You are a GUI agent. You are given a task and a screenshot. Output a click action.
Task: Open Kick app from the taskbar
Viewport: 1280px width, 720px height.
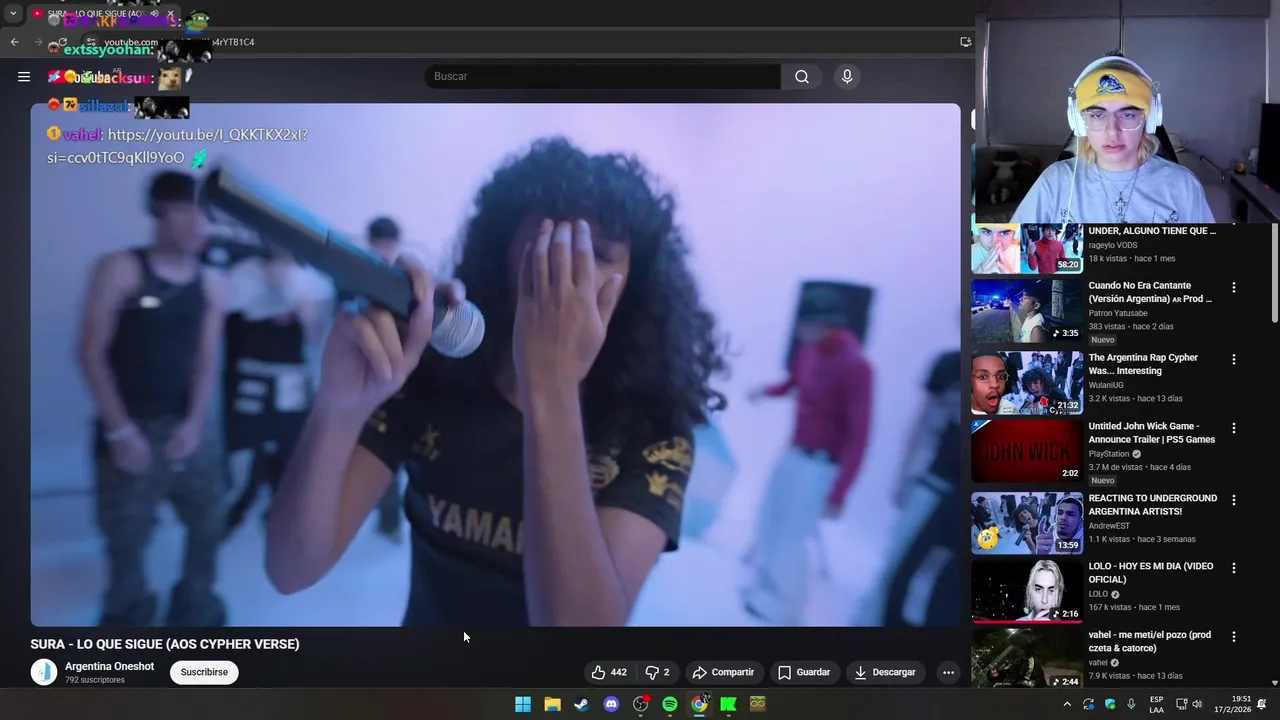(x=728, y=704)
